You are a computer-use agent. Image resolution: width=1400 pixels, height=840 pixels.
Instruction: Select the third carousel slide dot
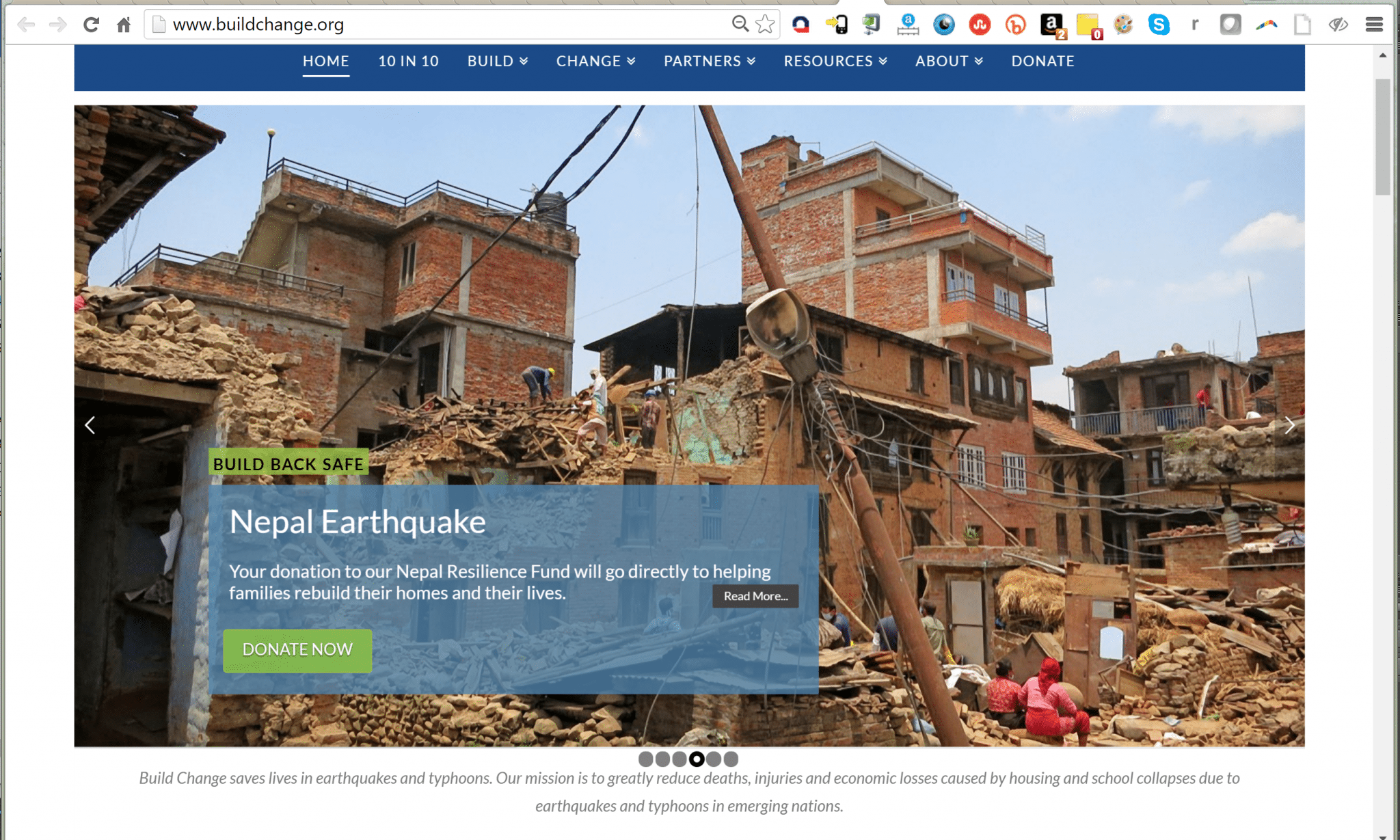(x=679, y=759)
